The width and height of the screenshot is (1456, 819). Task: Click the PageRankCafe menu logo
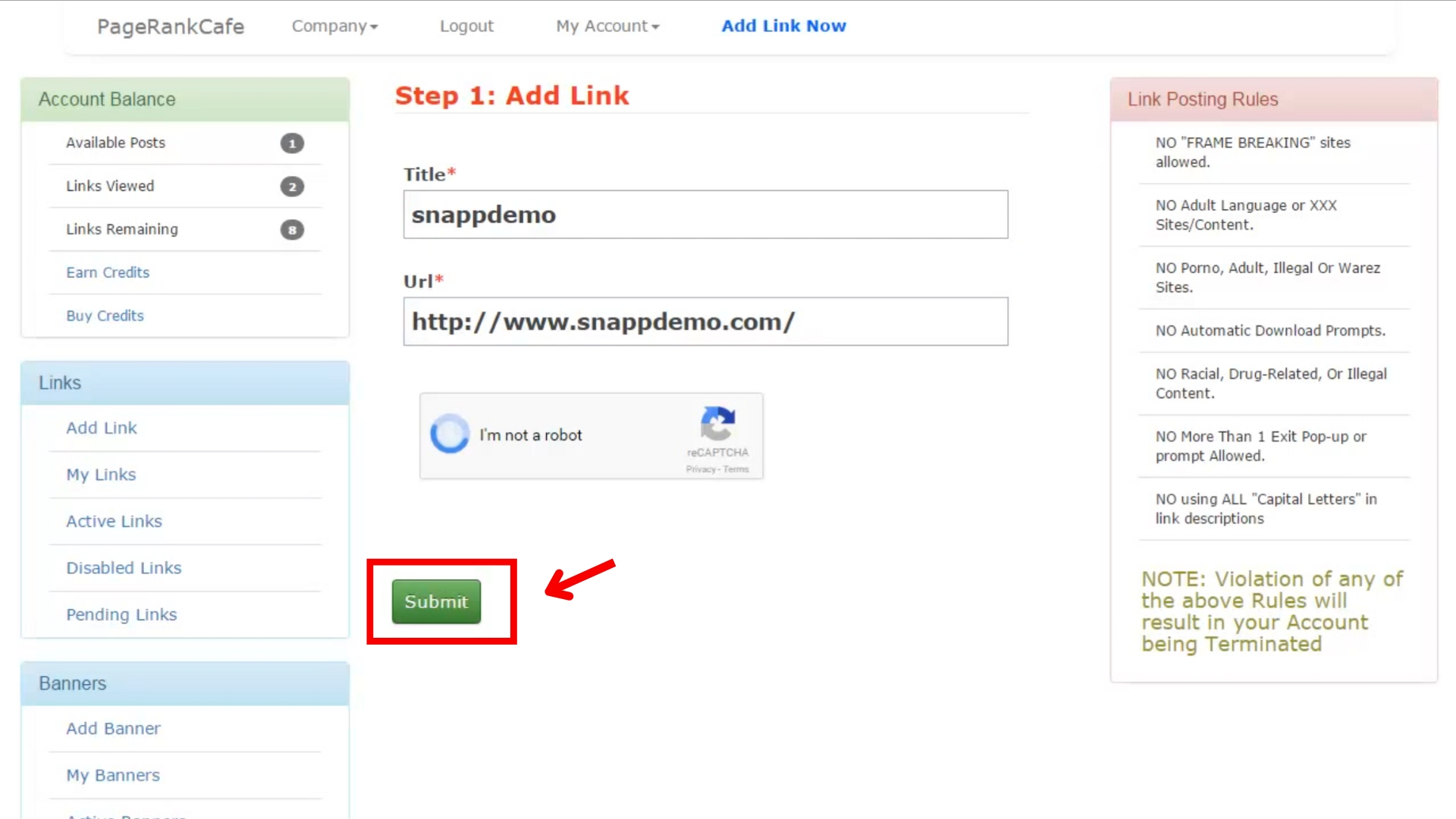pos(170,26)
